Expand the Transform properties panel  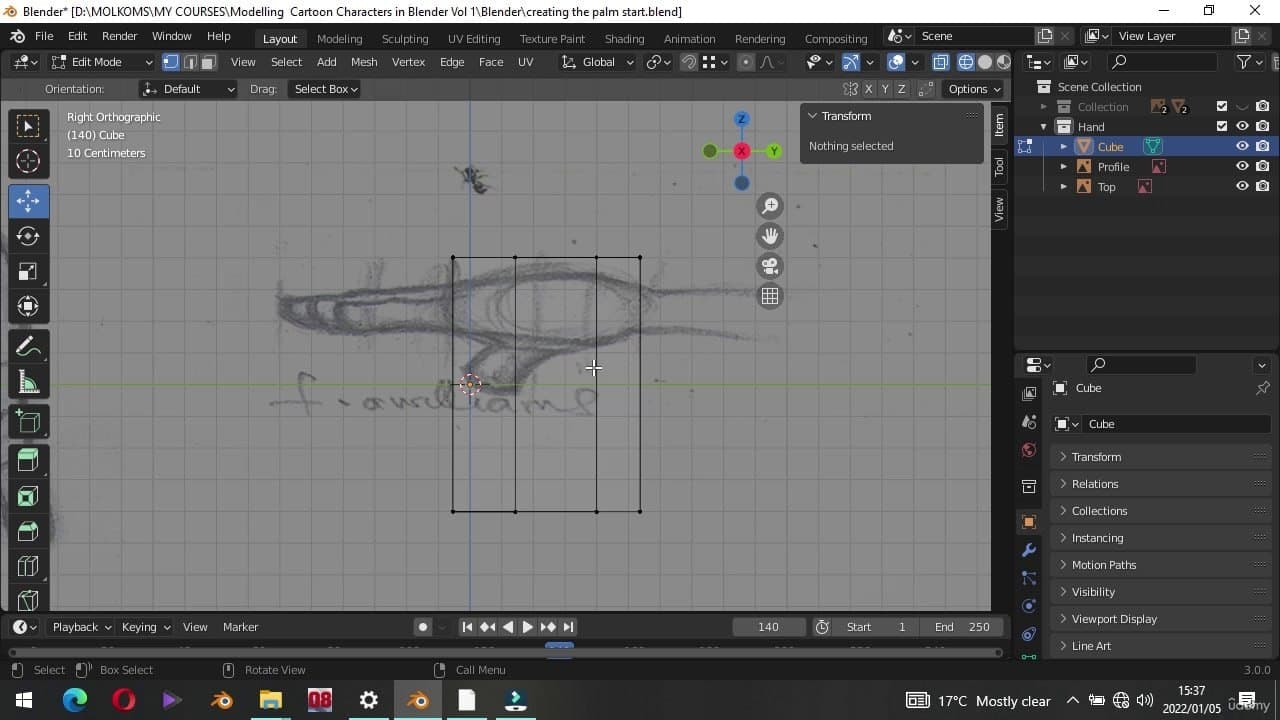(x=1160, y=457)
